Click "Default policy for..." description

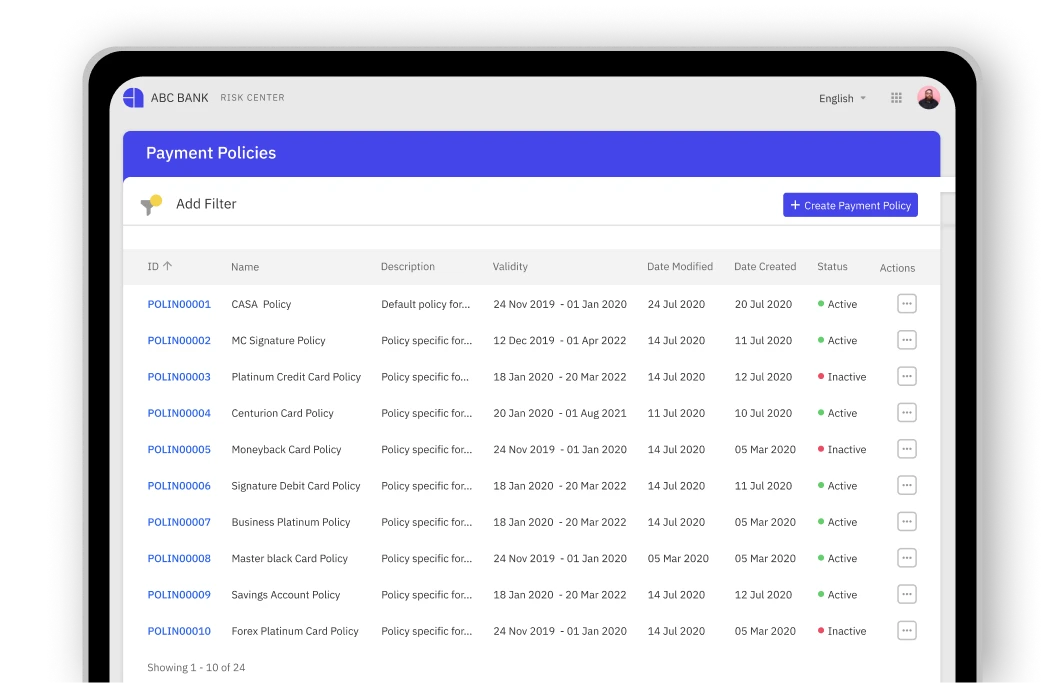pos(425,304)
